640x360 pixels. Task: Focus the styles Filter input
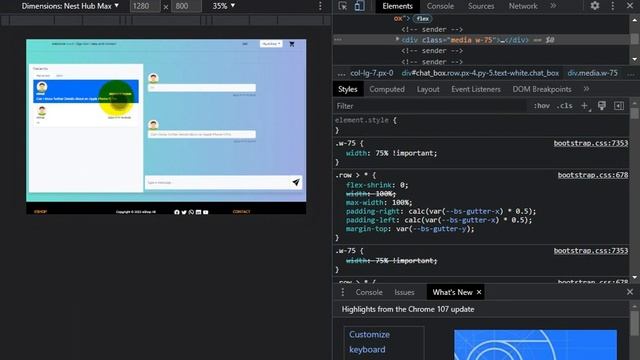click(431, 106)
